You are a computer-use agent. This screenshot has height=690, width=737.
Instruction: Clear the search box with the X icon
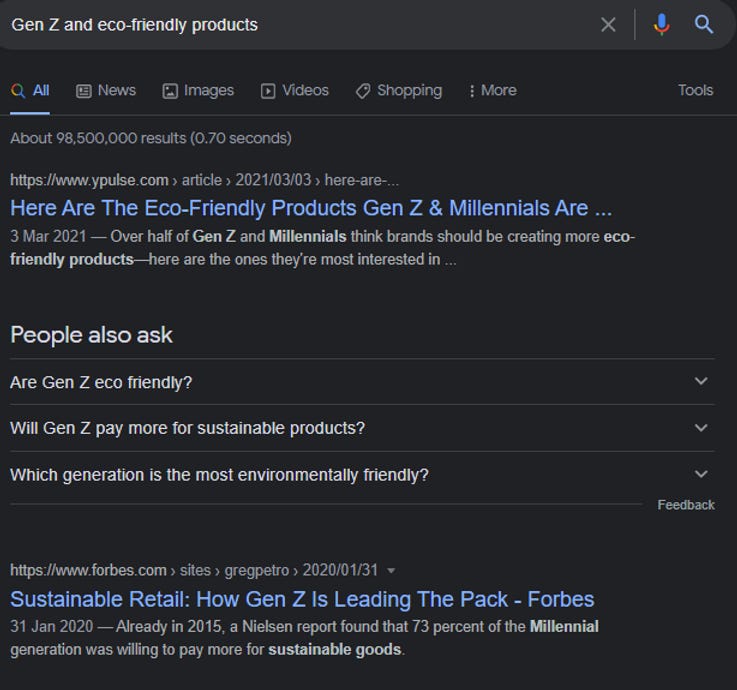click(608, 24)
